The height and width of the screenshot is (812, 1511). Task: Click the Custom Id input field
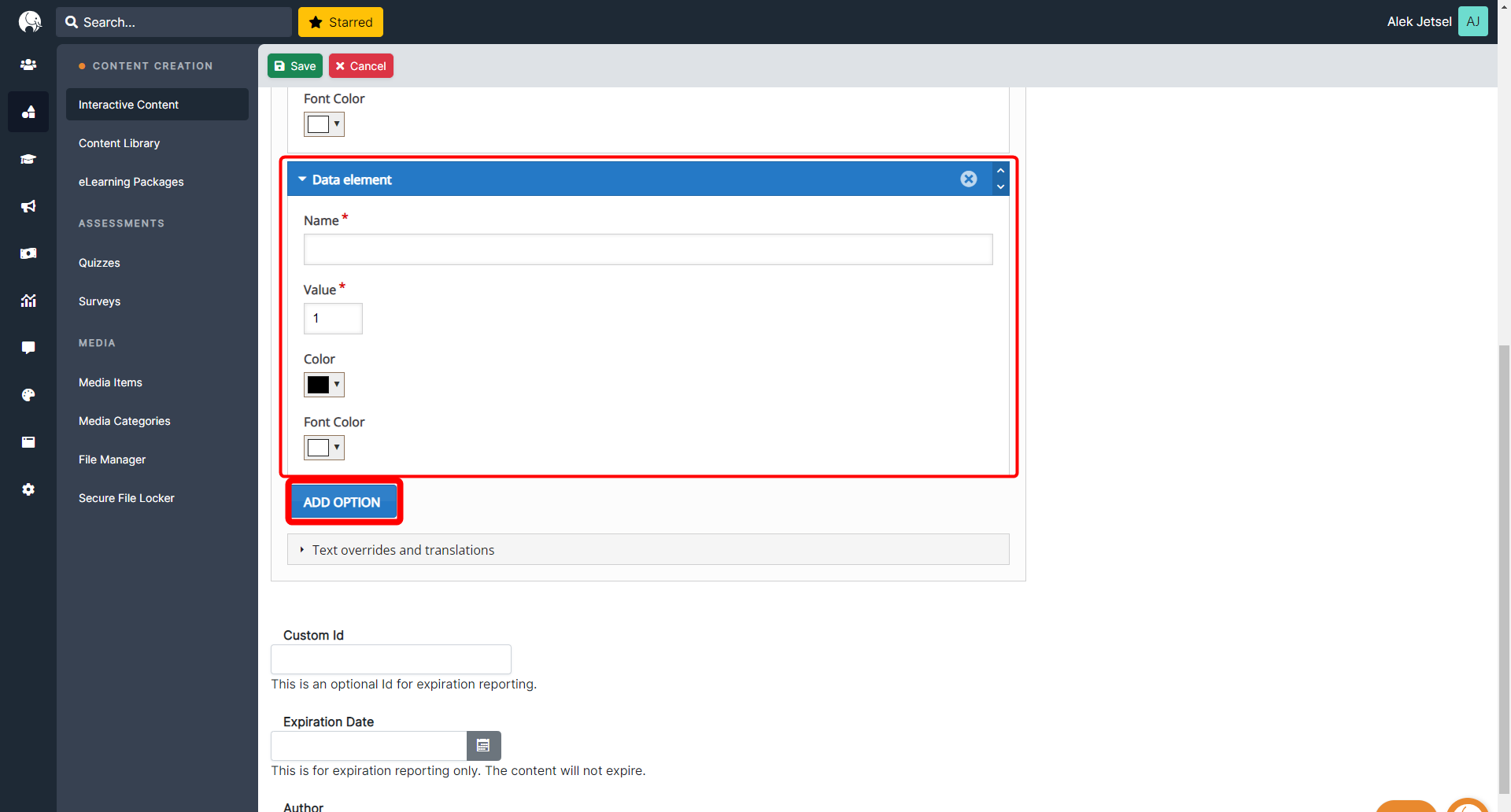(391, 659)
